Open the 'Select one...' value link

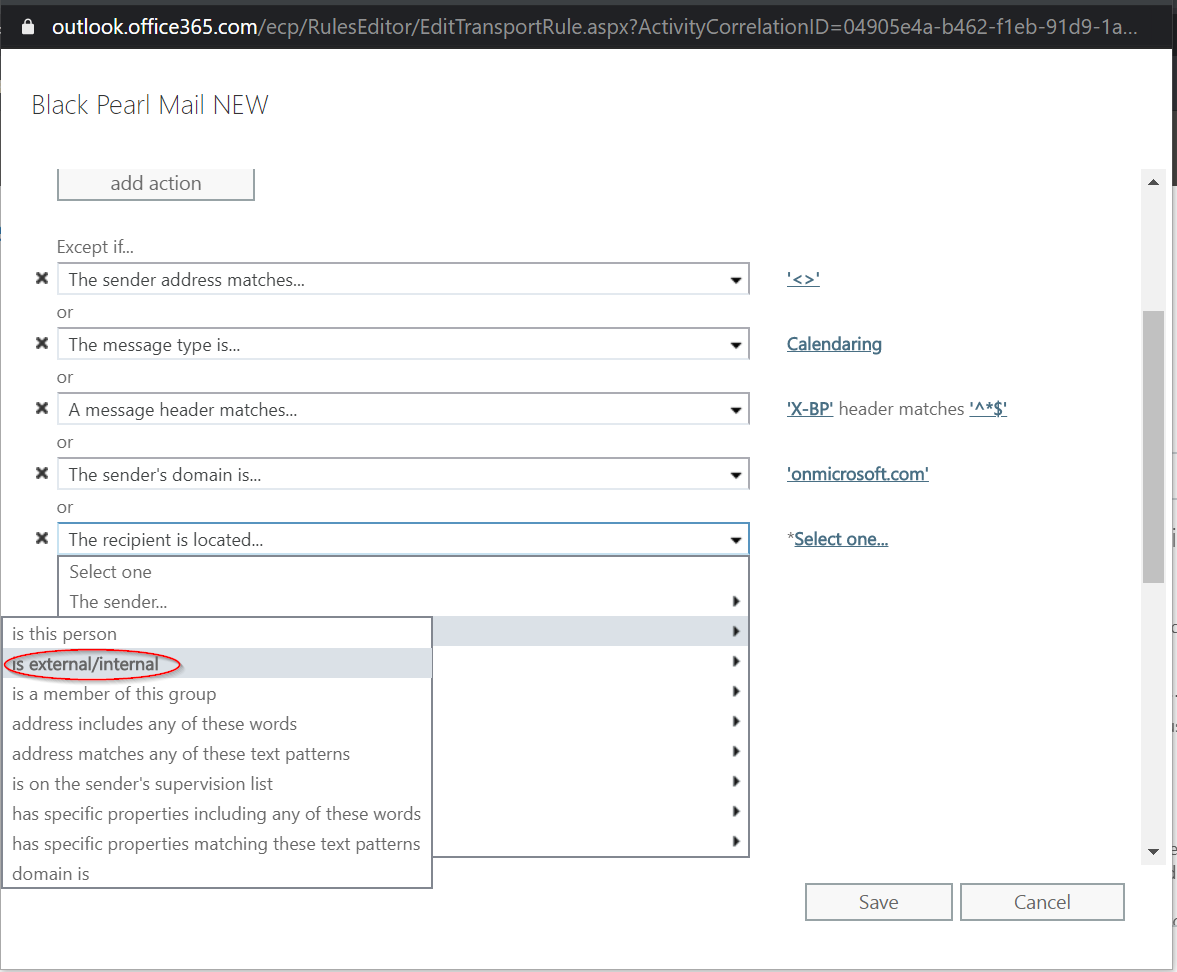(841, 539)
